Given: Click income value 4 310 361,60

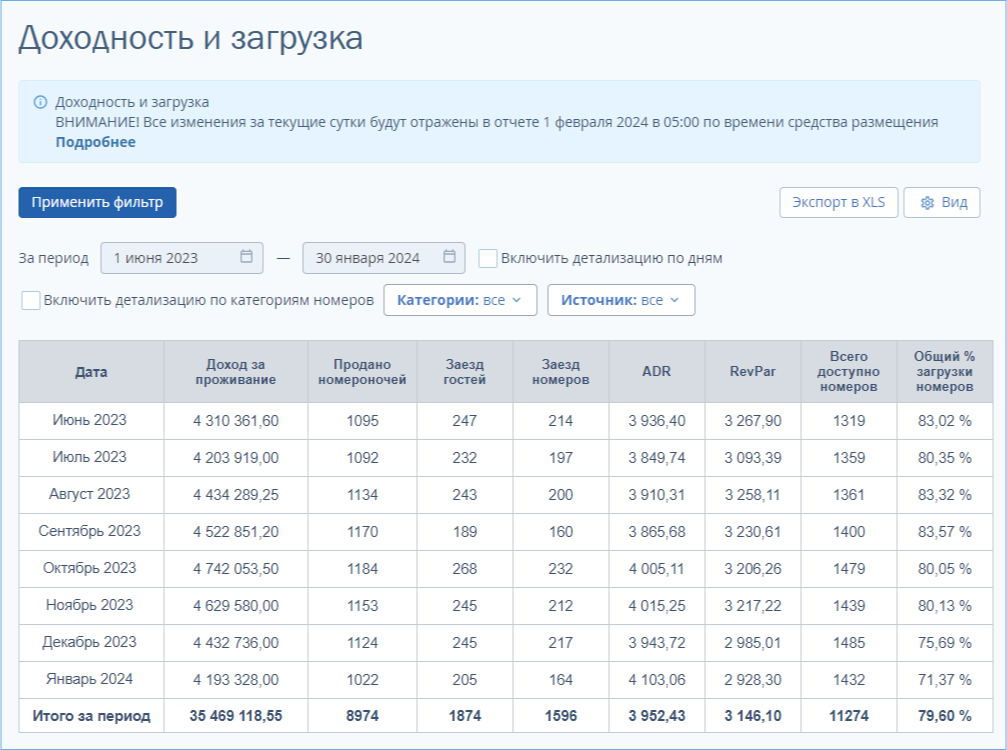Looking at the screenshot, I should click(x=236, y=421).
